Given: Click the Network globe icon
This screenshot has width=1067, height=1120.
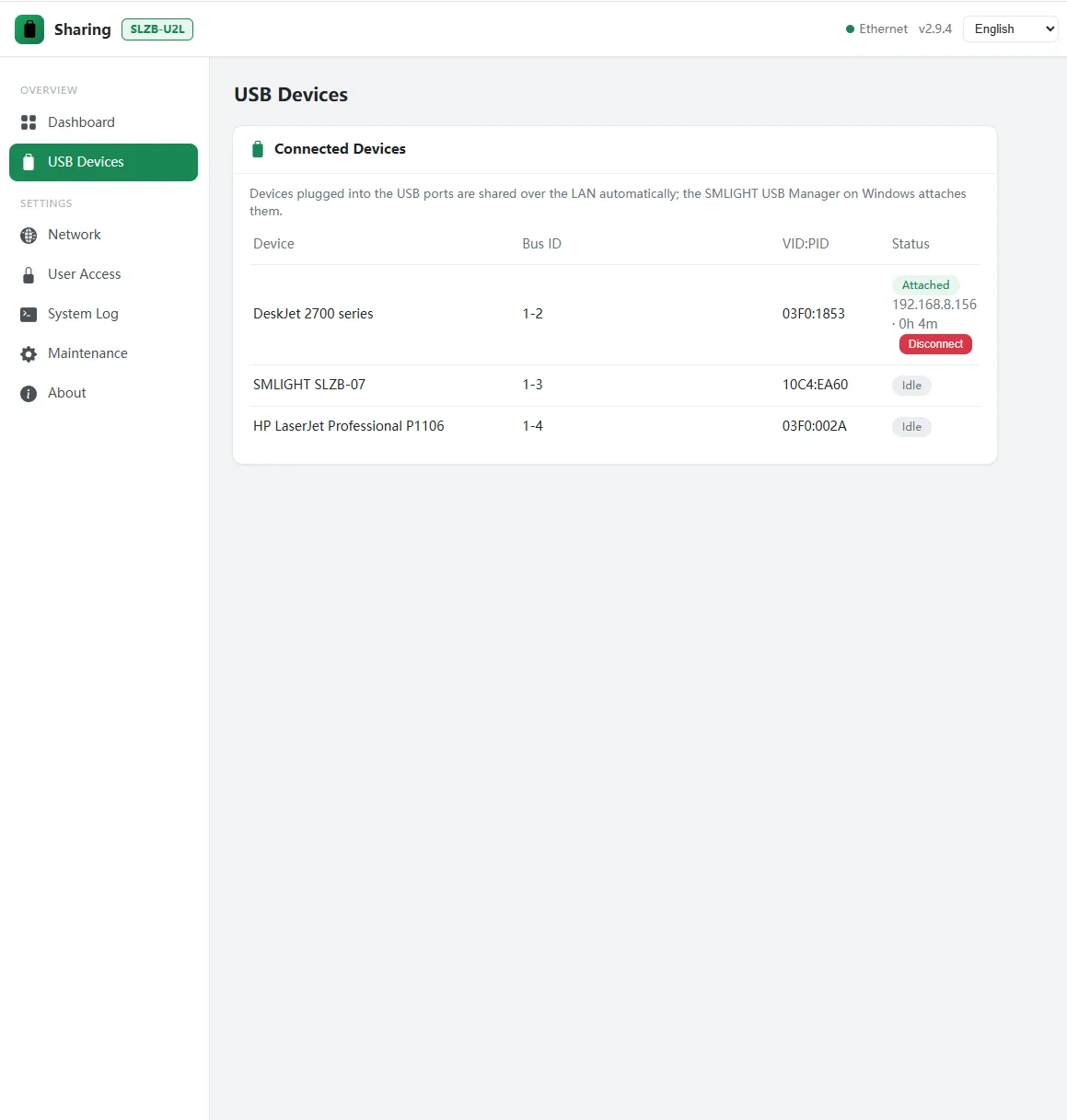Looking at the screenshot, I should click(29, 235).
